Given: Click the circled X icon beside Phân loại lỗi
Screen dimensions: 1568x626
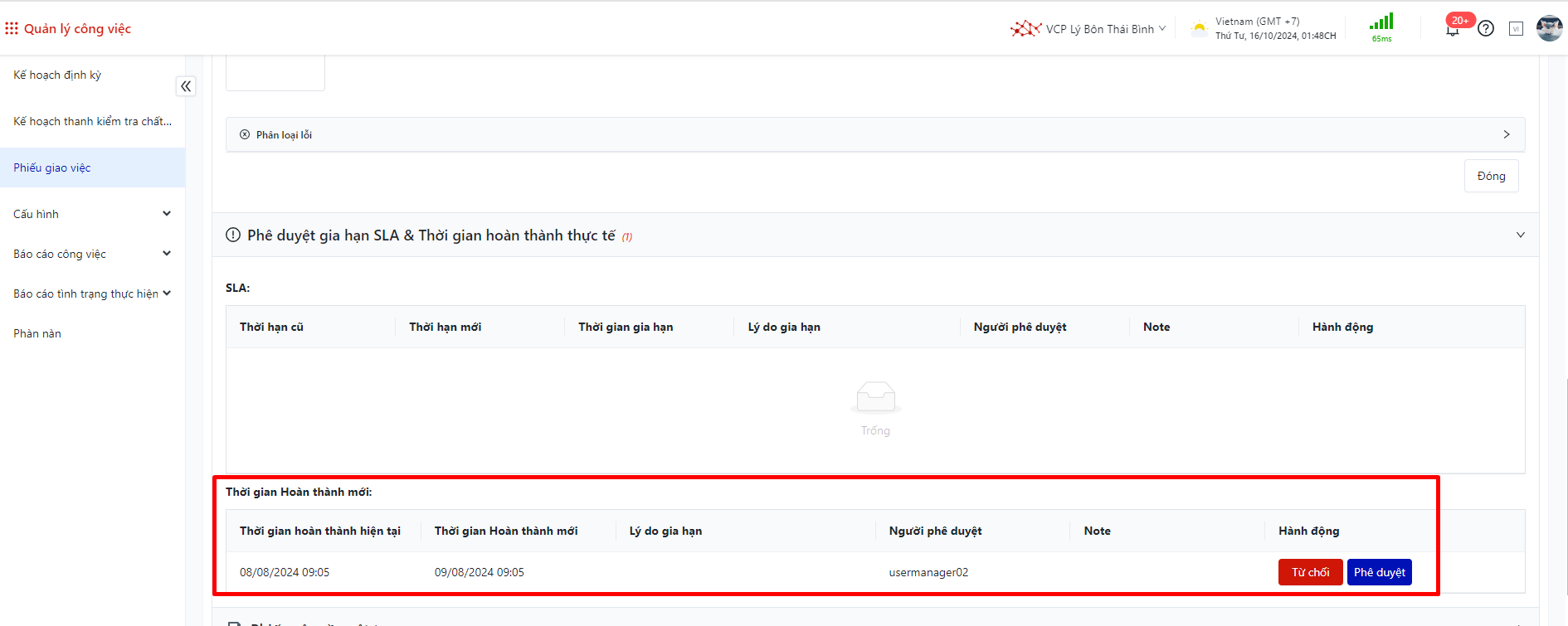Looking at the screenshot, I should coord(245,134).
